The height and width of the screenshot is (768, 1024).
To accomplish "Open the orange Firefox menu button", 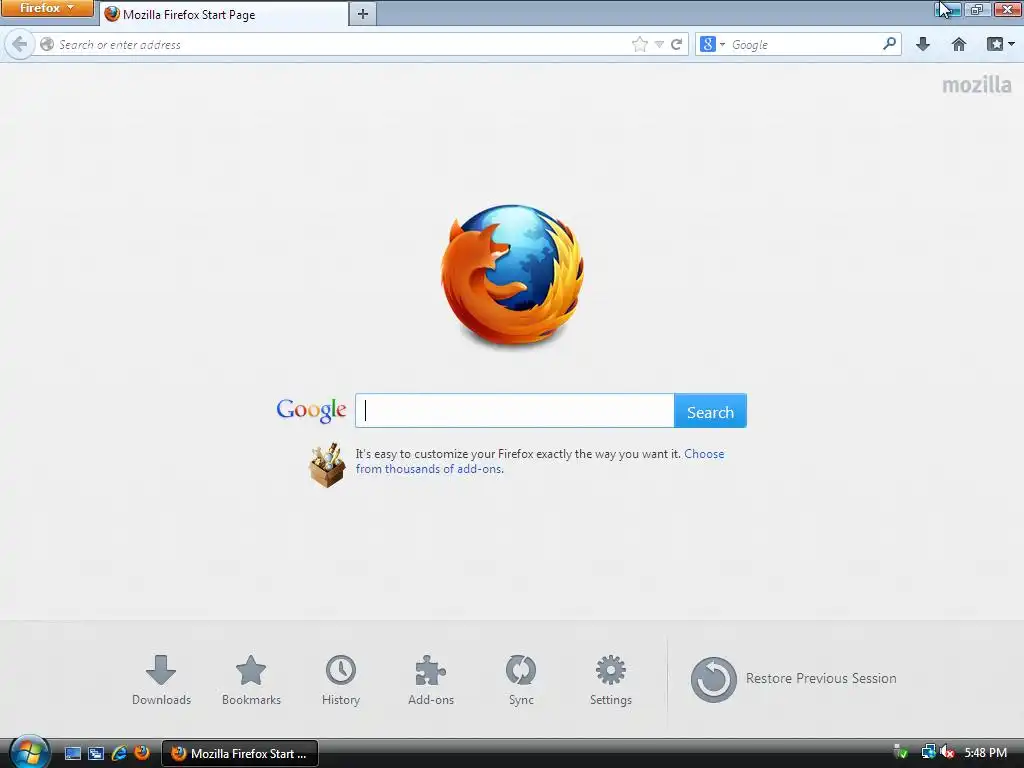I will pyautogui.click(x=47, y=8).
